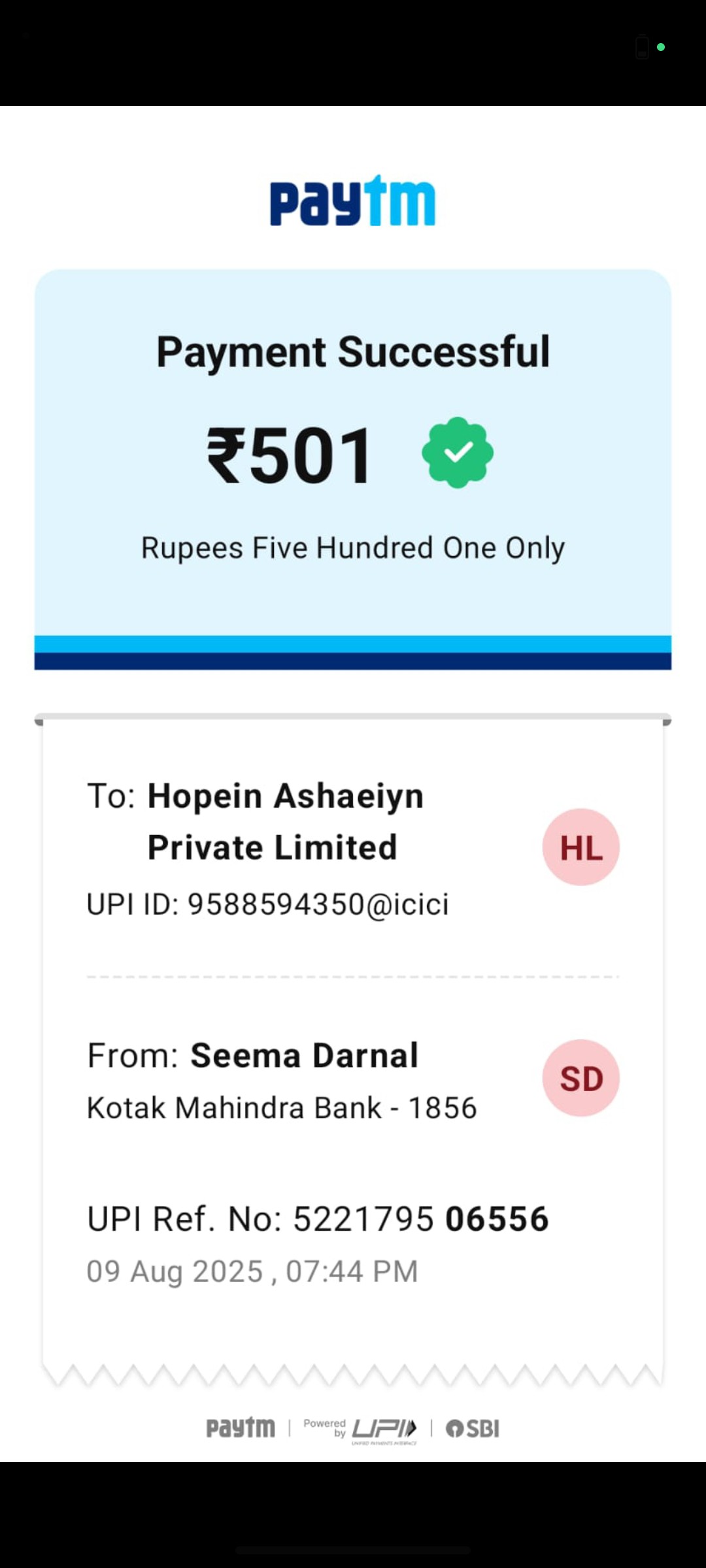Tap the green dot in status bar
Image resolution: width=706 pixels, height=1568 pixels.
[661, 47]
